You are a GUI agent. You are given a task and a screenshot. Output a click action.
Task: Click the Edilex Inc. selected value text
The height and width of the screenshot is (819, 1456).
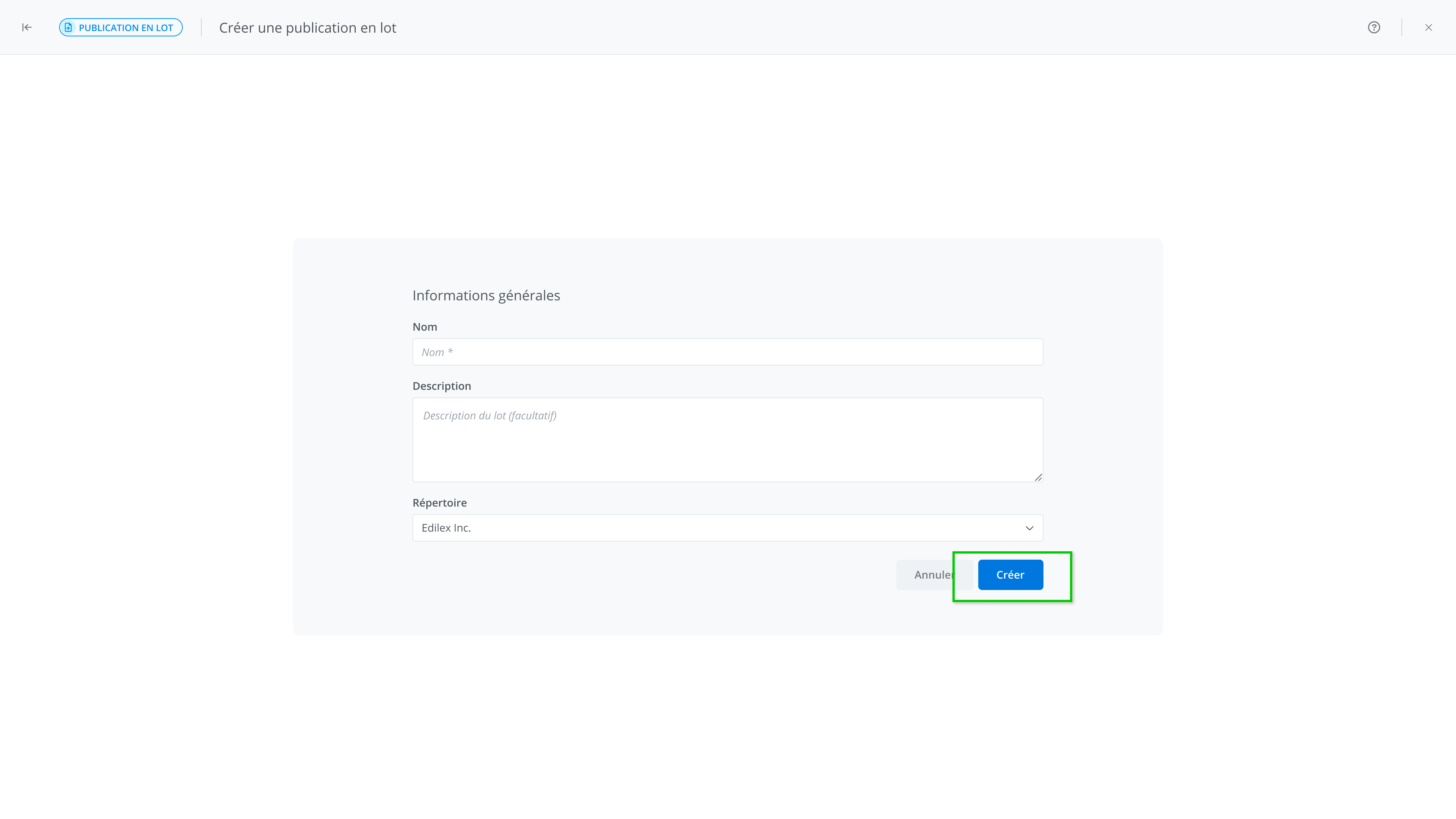pyautogui.click(x=446, y=528)
